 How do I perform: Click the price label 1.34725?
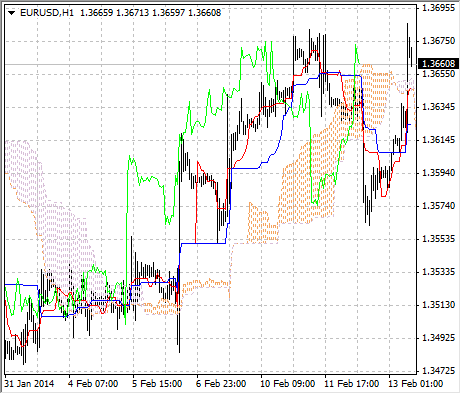438,371
